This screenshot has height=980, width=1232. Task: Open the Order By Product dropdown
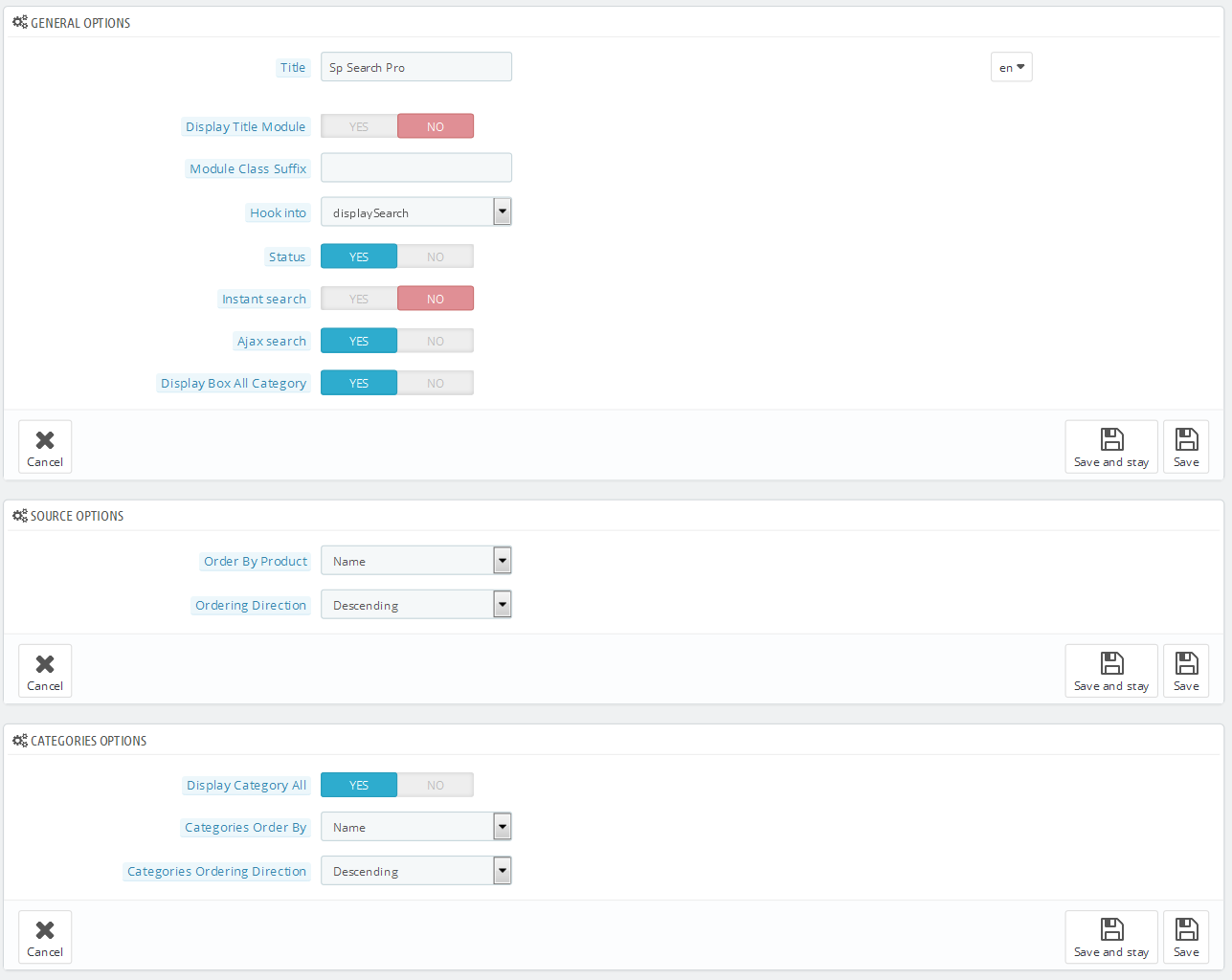[416, 560]
